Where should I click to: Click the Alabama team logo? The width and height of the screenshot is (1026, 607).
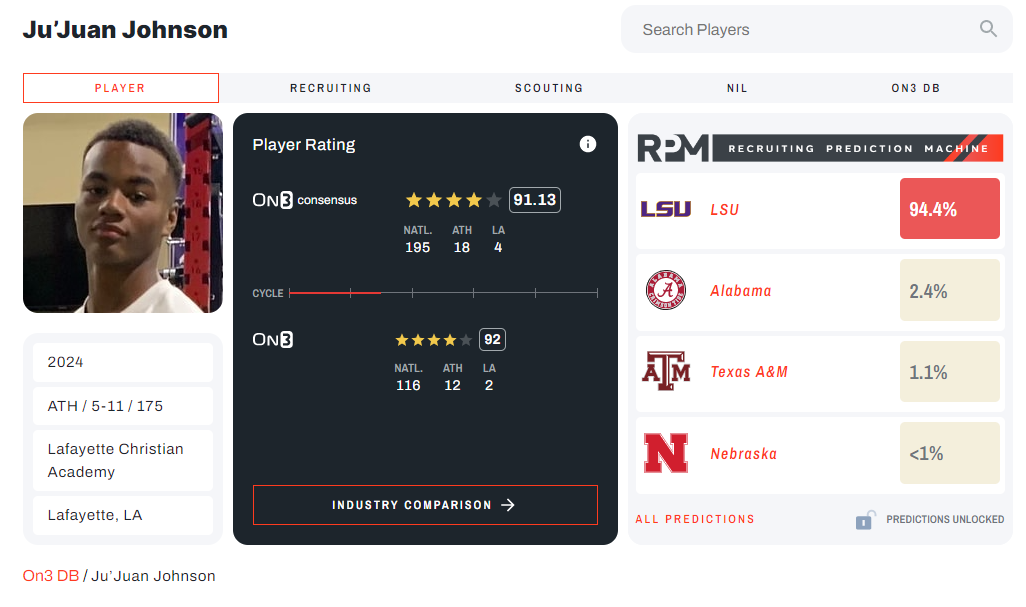click(x=665, y=291)
